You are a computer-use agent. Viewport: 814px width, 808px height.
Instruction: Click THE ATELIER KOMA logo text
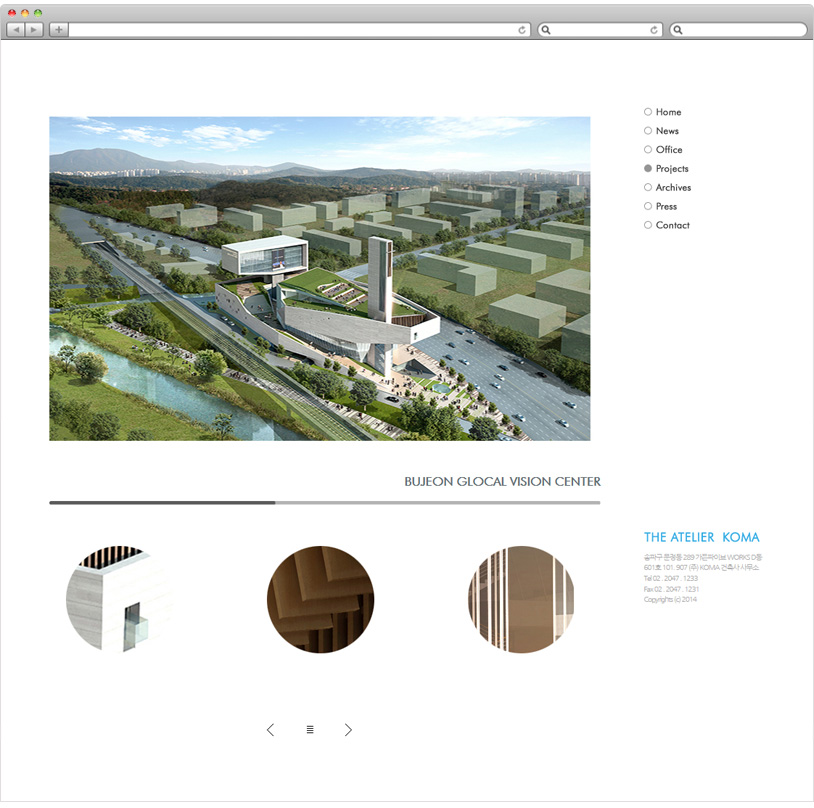pos(701,538)
